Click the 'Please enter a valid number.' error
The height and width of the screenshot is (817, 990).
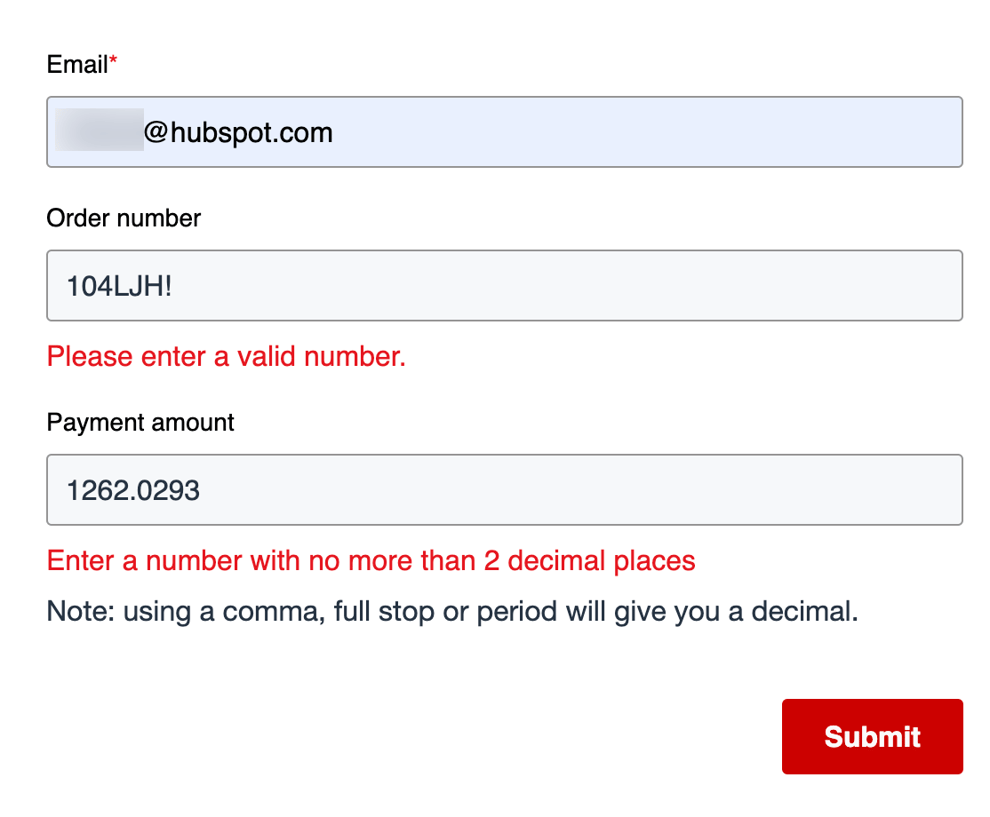226,357
